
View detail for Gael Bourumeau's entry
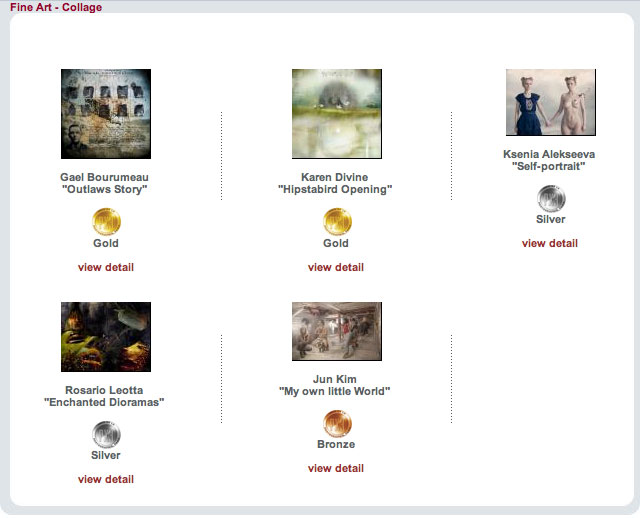(x=106, y=267)
